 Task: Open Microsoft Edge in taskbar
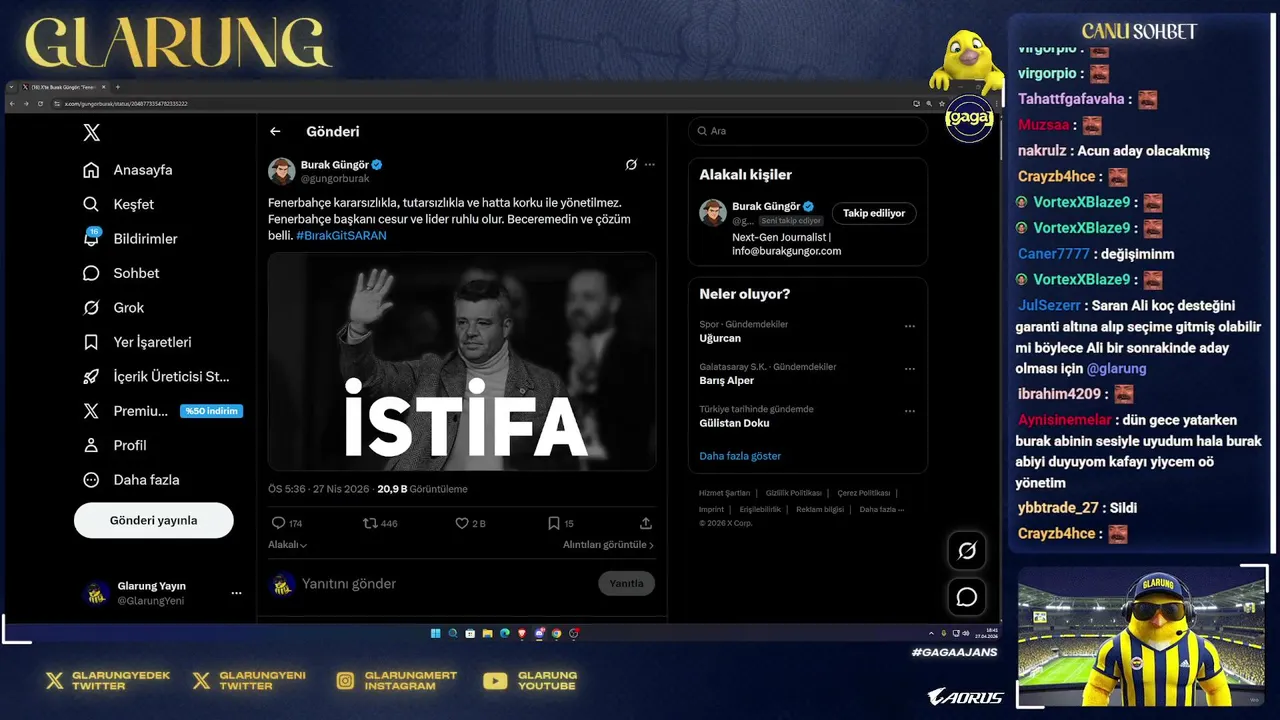click(505, 633)
